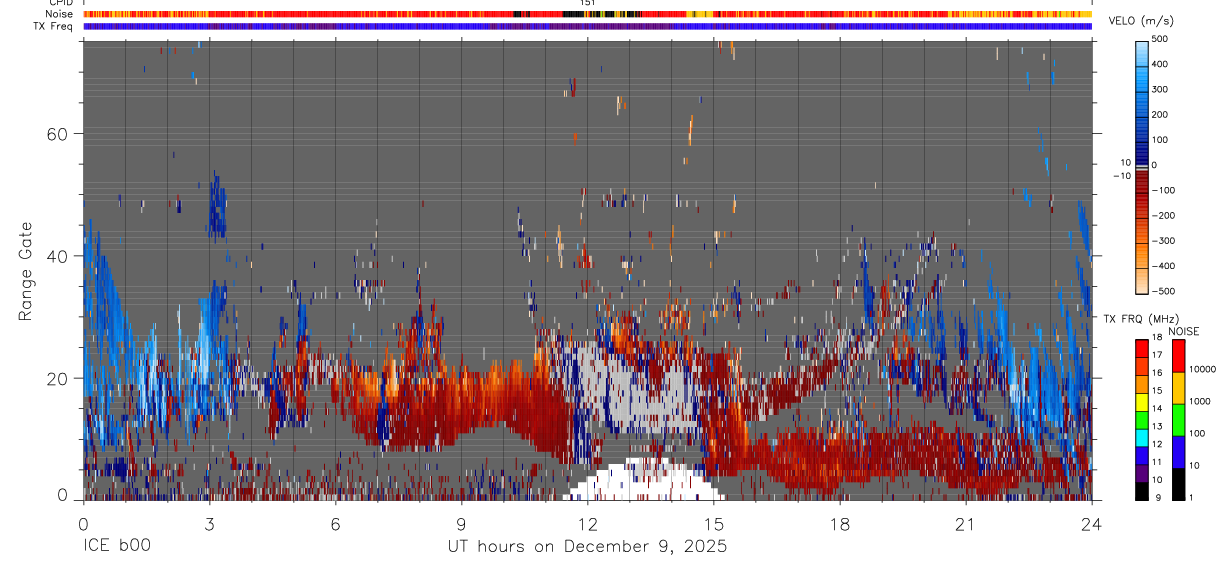Click the cyan segment of the TX FRQ bar

1141,437
